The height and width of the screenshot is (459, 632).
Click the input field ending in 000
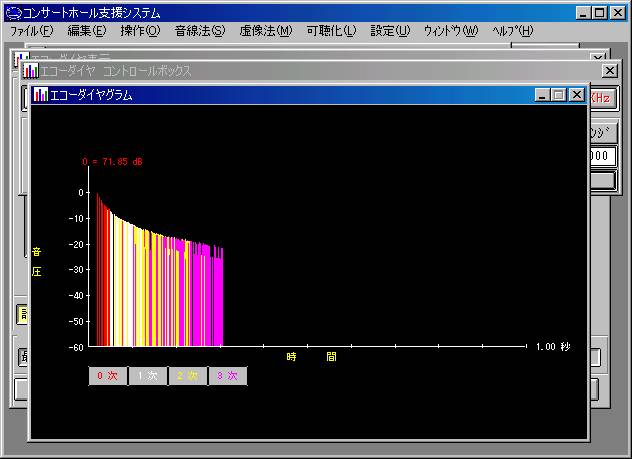coord(603,156)
